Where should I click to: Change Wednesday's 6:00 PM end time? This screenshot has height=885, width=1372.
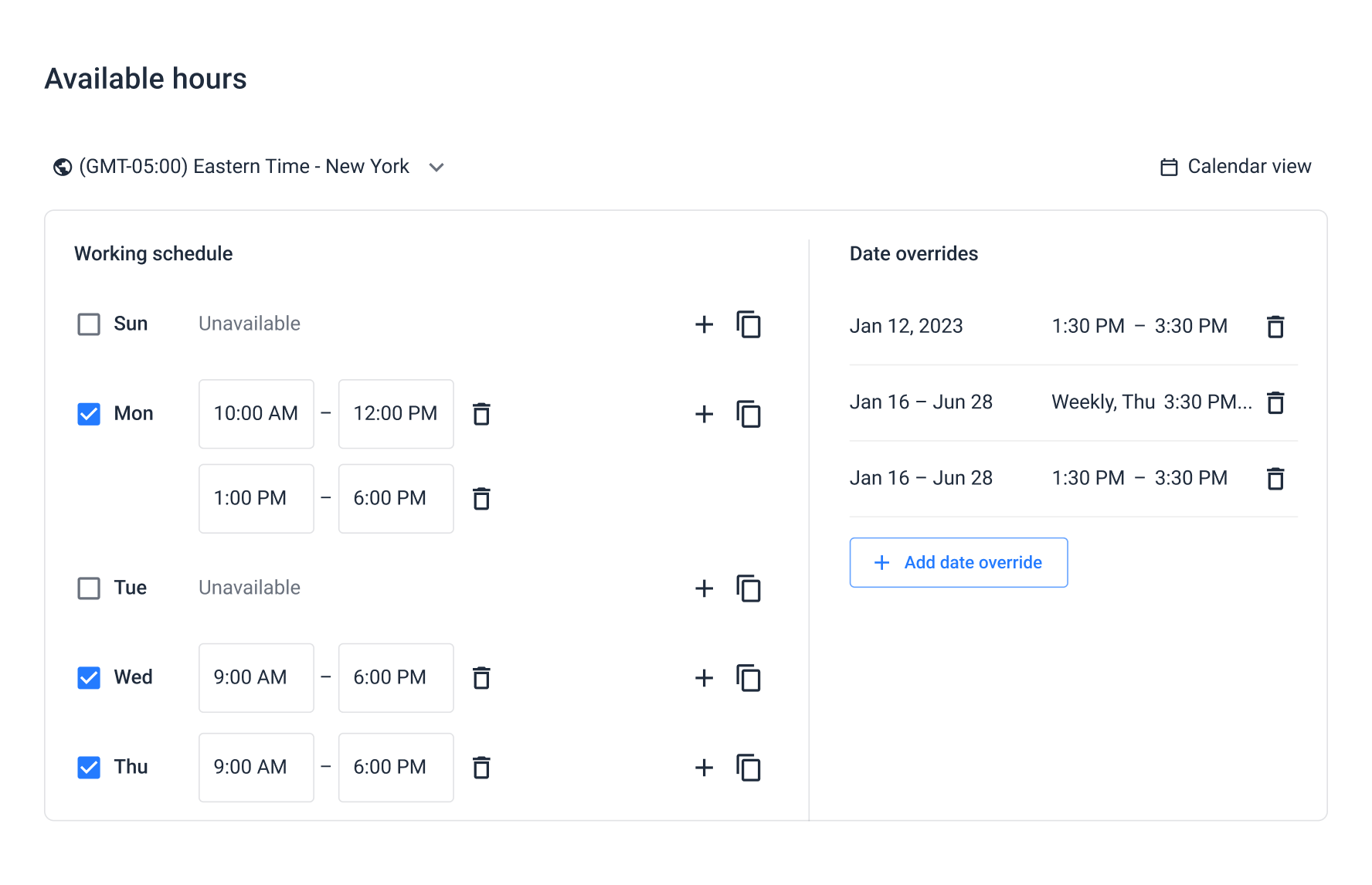point(396,678)
